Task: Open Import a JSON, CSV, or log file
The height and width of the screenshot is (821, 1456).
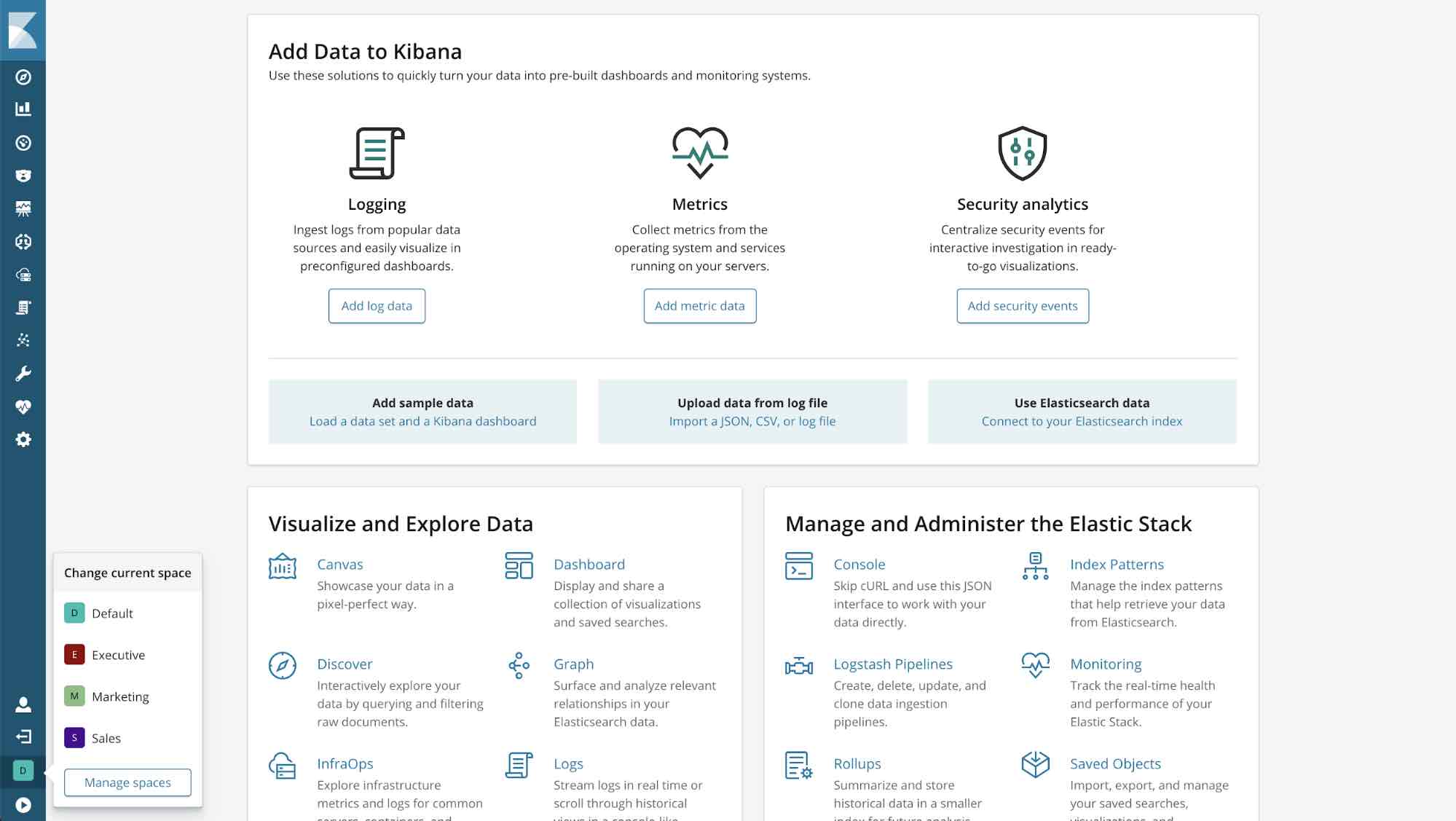Action: pos(752,421)
